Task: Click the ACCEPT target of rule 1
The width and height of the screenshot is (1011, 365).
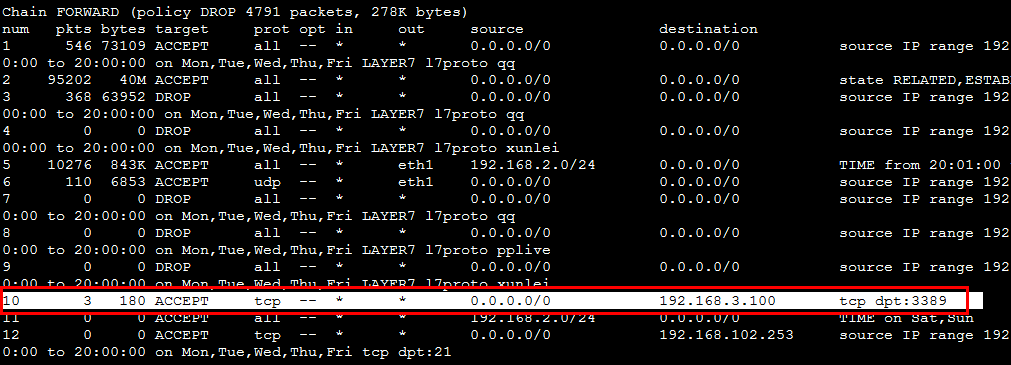Action: 182,46
